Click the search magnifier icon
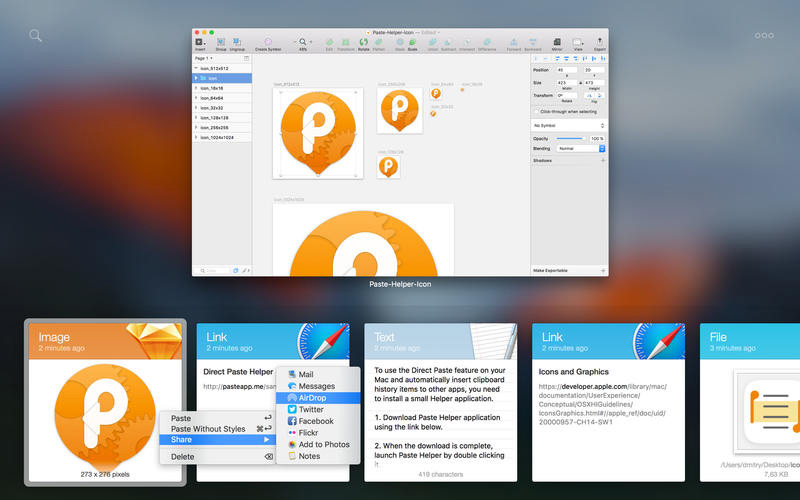Screen dimensions: 800x500 35,36
